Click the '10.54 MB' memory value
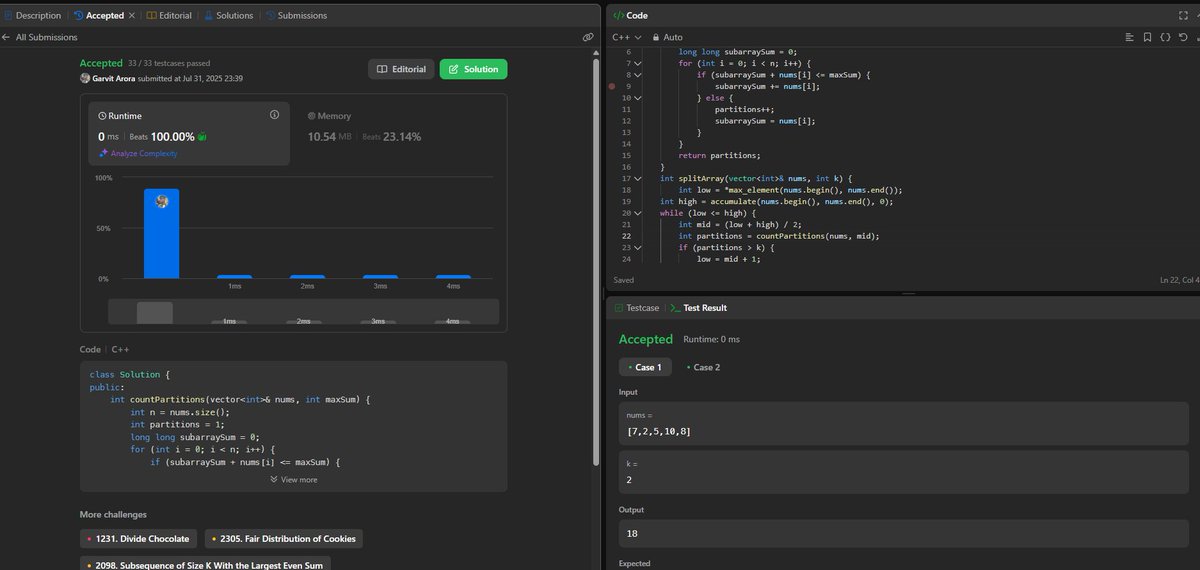The width and height of the screenshot is (1200, 570). (x=331, y=137)
